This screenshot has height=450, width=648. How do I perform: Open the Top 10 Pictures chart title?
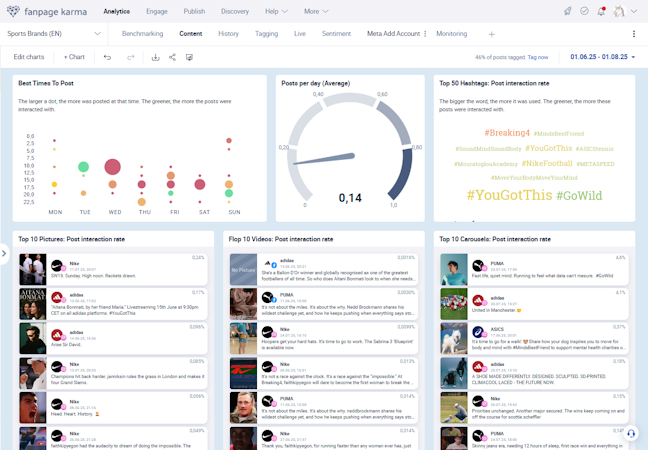coord(71,239)
